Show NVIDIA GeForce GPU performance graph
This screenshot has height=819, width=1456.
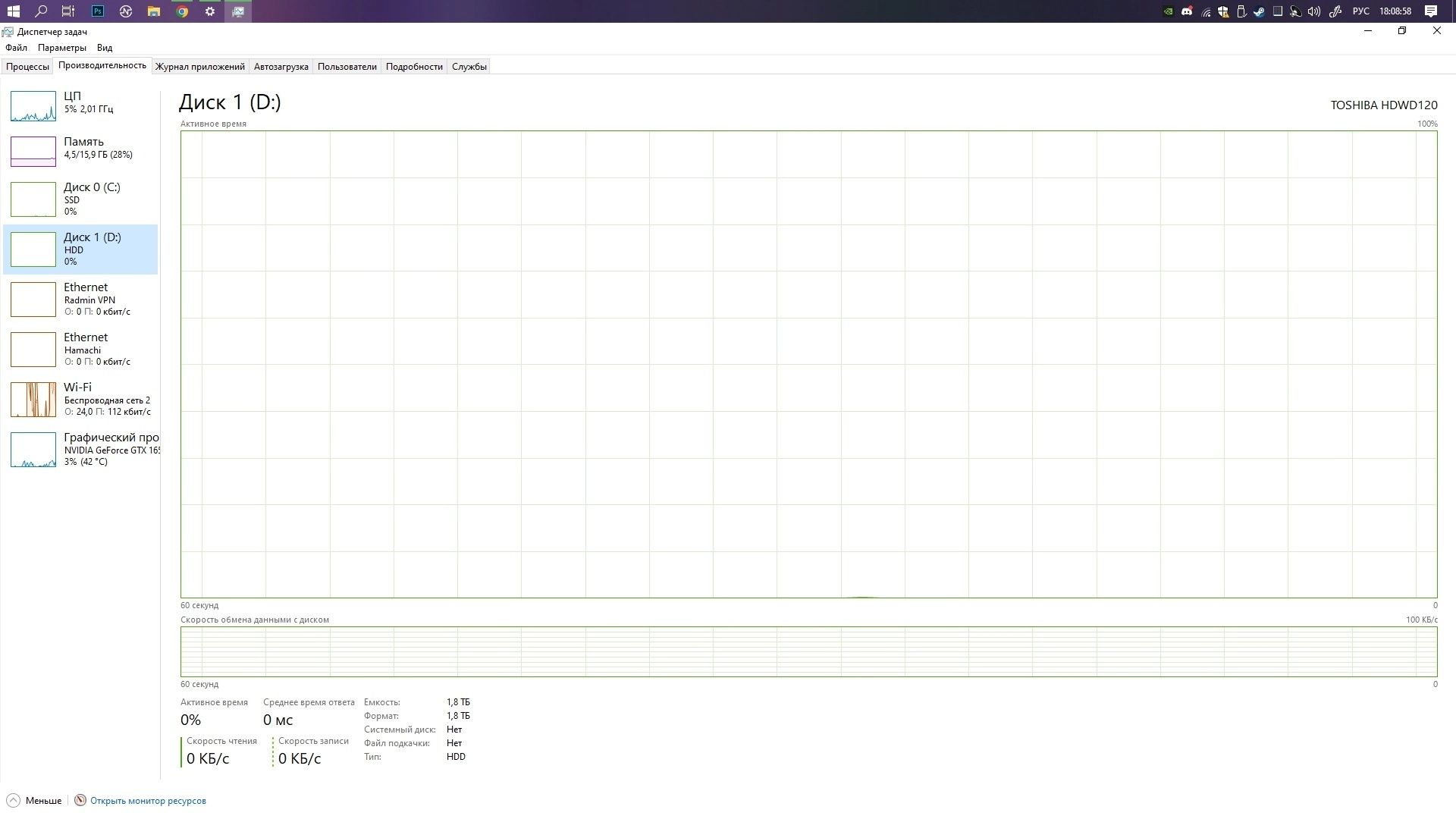[33, 449]
